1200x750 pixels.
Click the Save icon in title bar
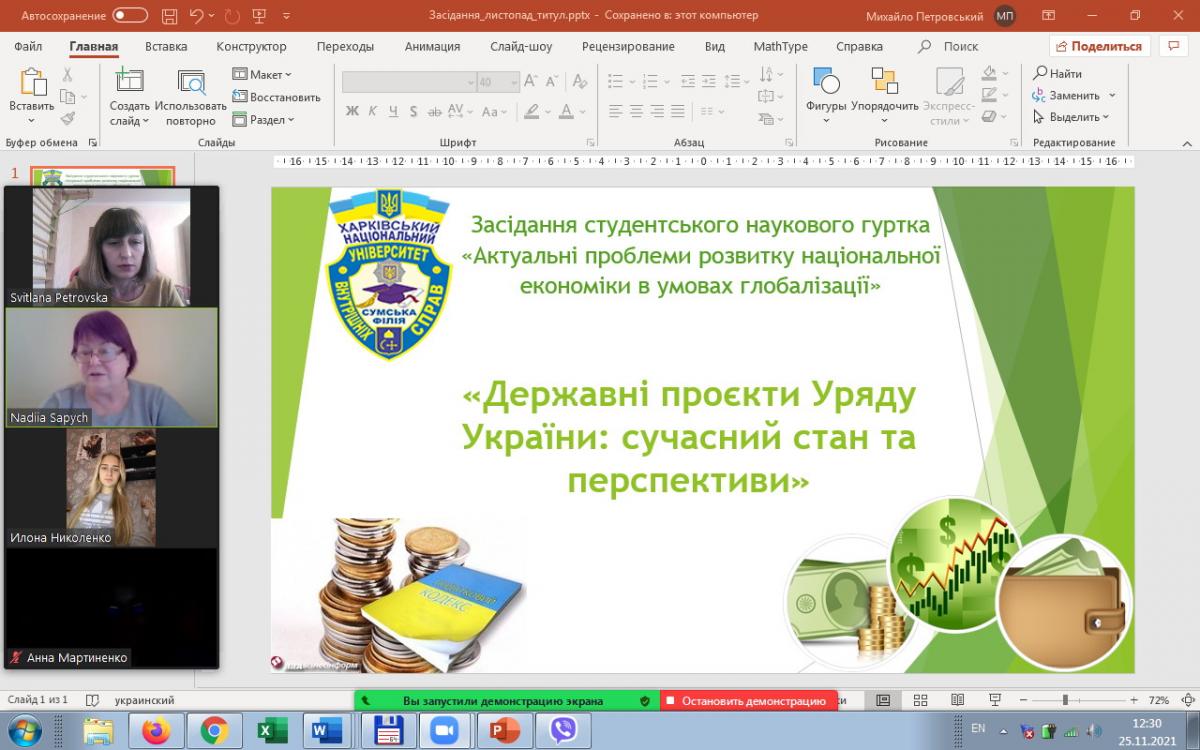coord(170,16)
